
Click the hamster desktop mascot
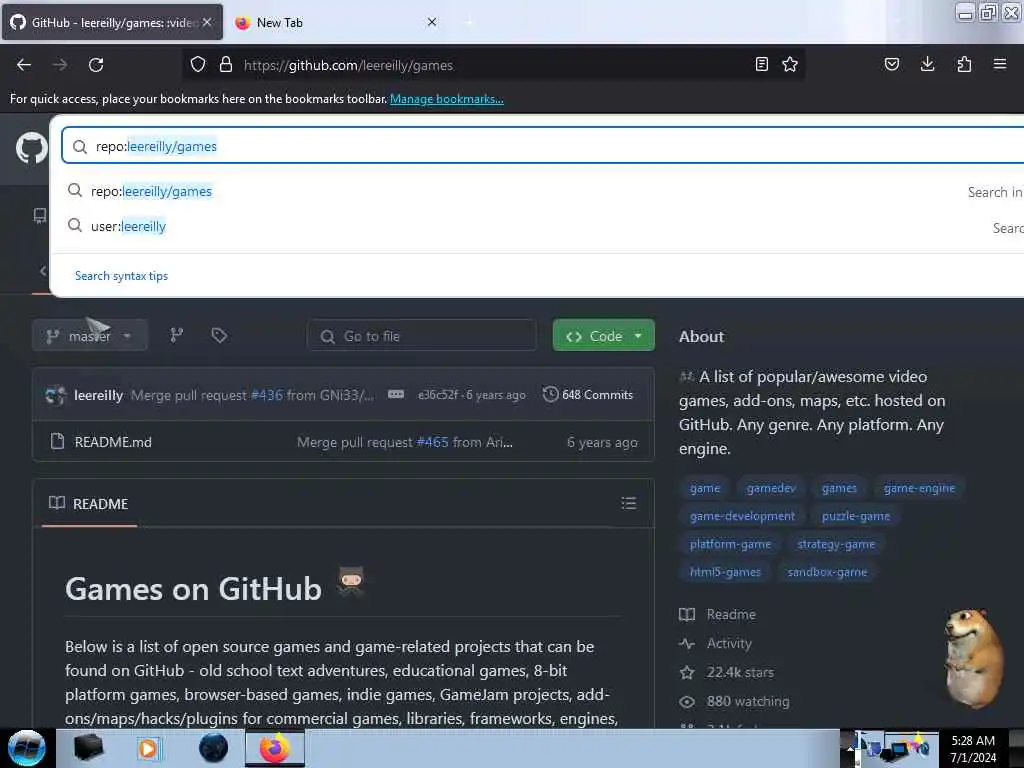tap(974, 657)
